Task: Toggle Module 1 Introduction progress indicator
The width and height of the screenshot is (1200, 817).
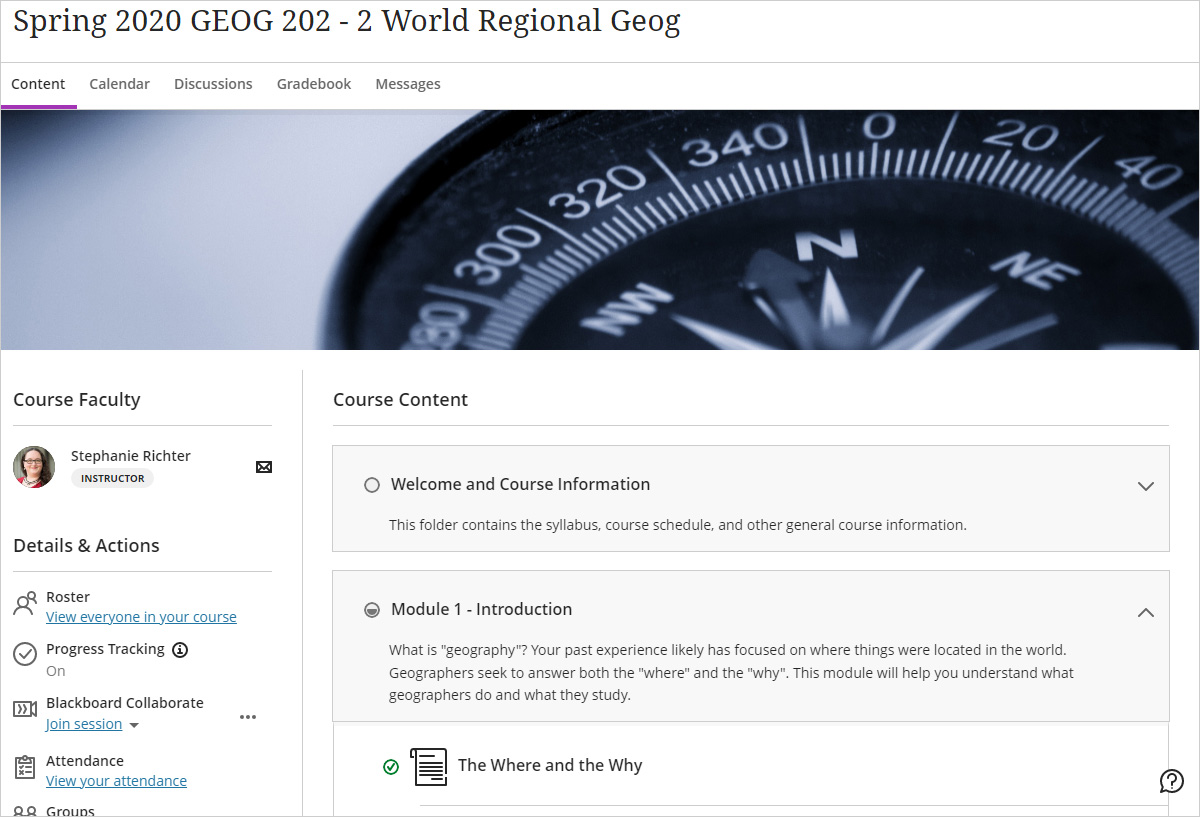Action: (x=372, y=610)
